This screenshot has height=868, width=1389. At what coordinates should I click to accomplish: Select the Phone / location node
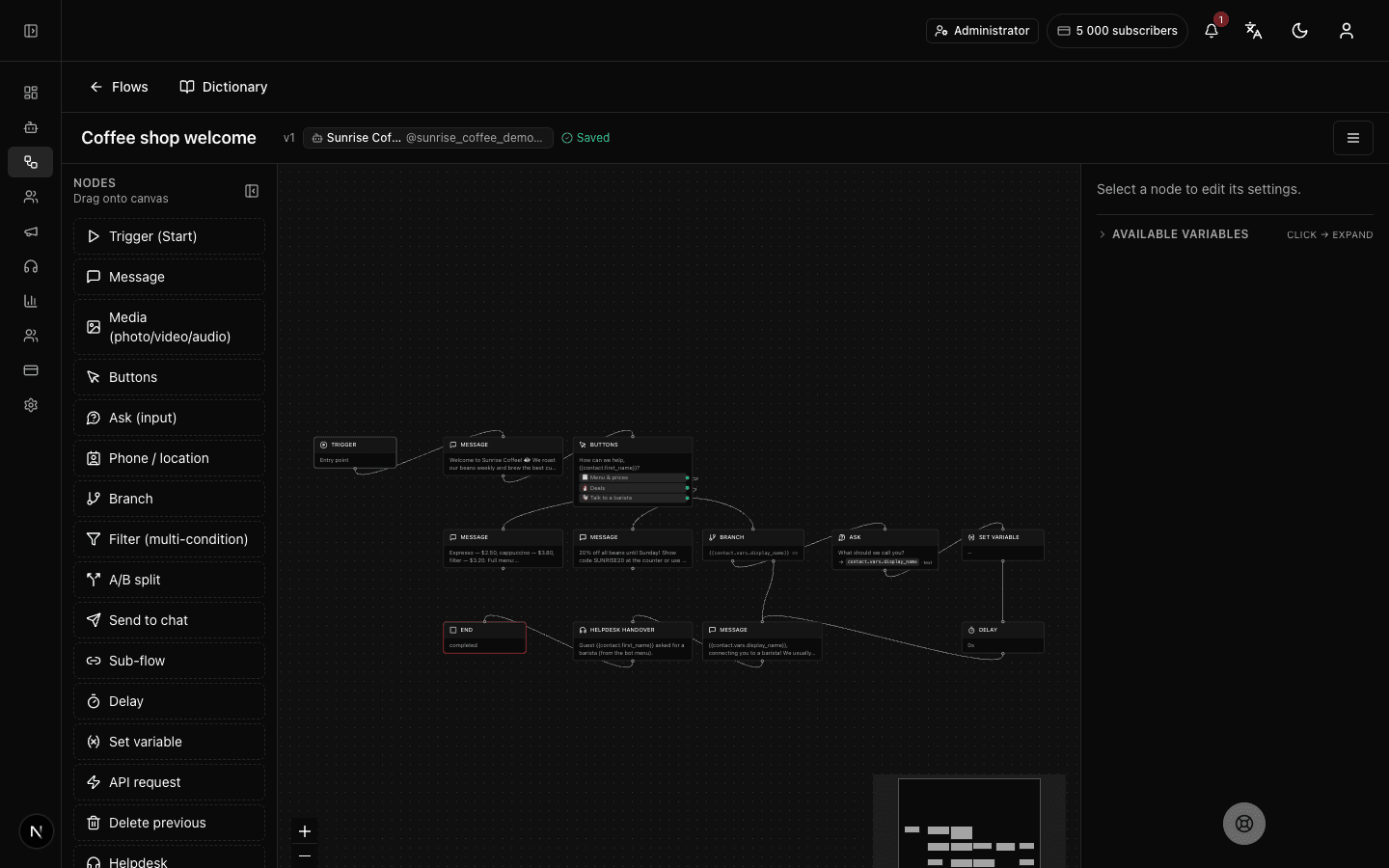(x=169, y=458)
